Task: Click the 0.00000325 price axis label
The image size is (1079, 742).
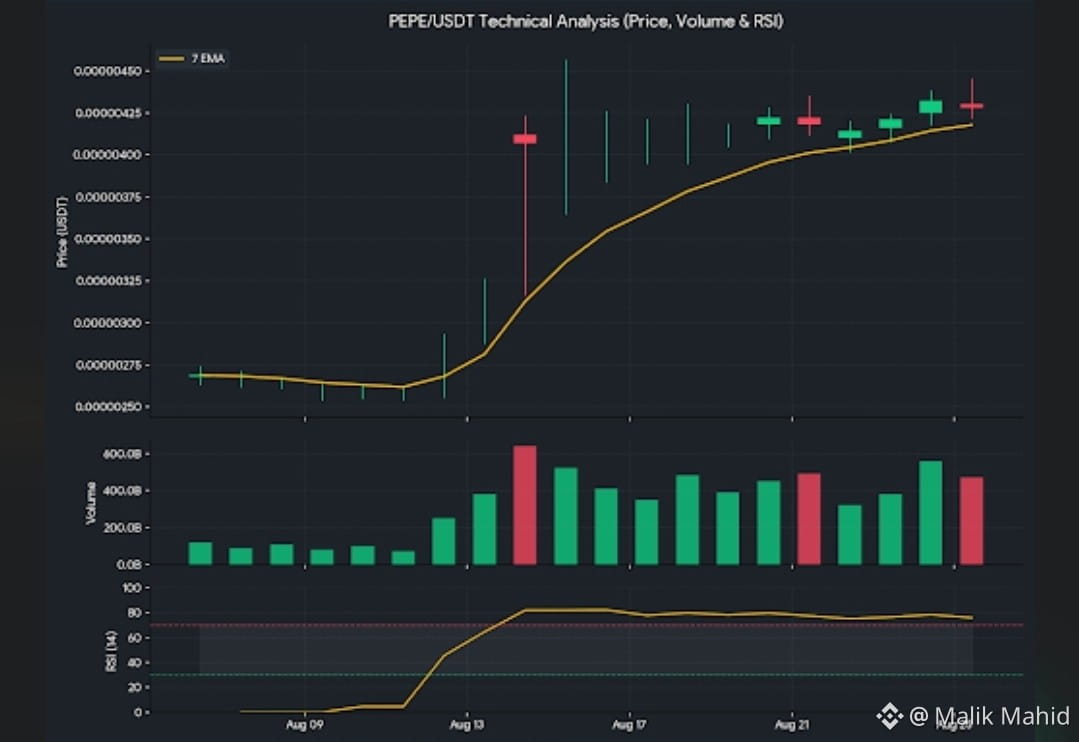Action: [107, 281]
